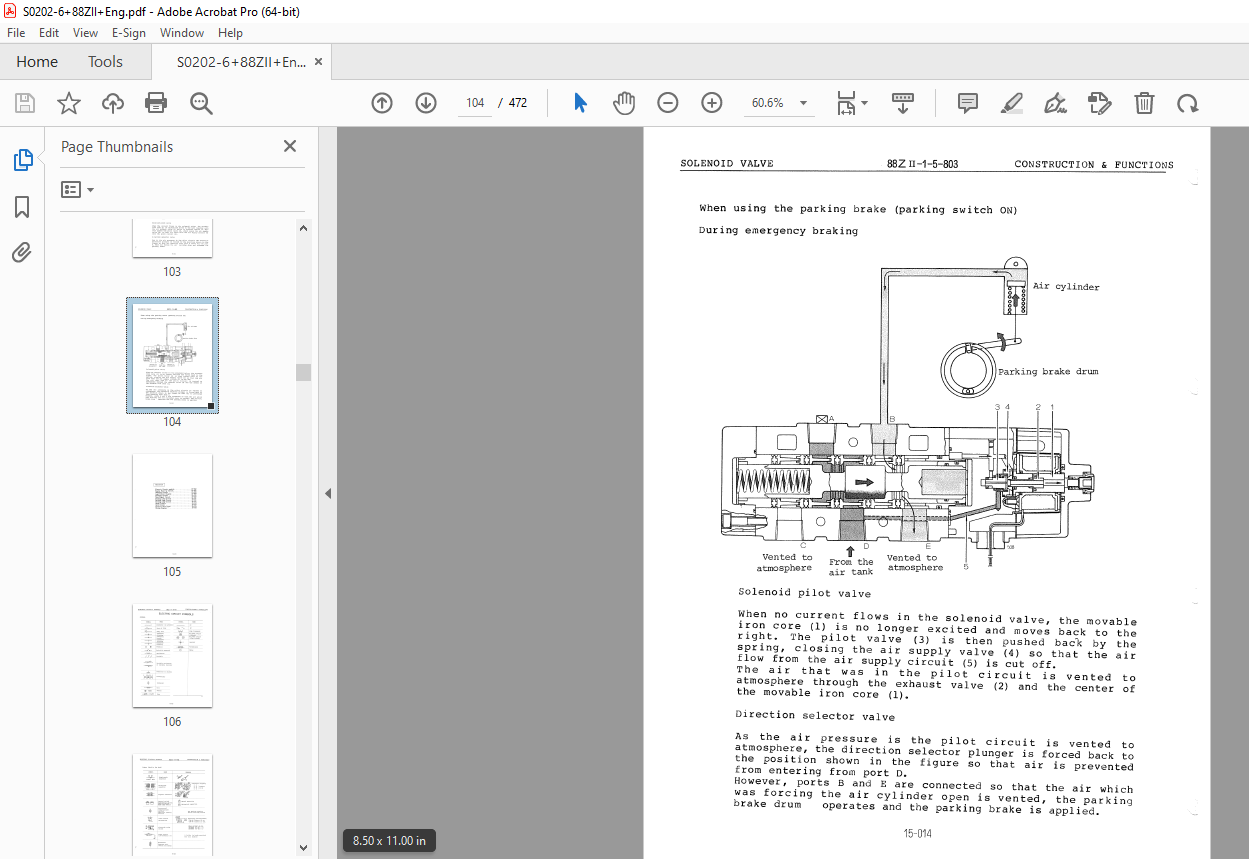
Task: Open the Window menu
Action: pos(182,33)
